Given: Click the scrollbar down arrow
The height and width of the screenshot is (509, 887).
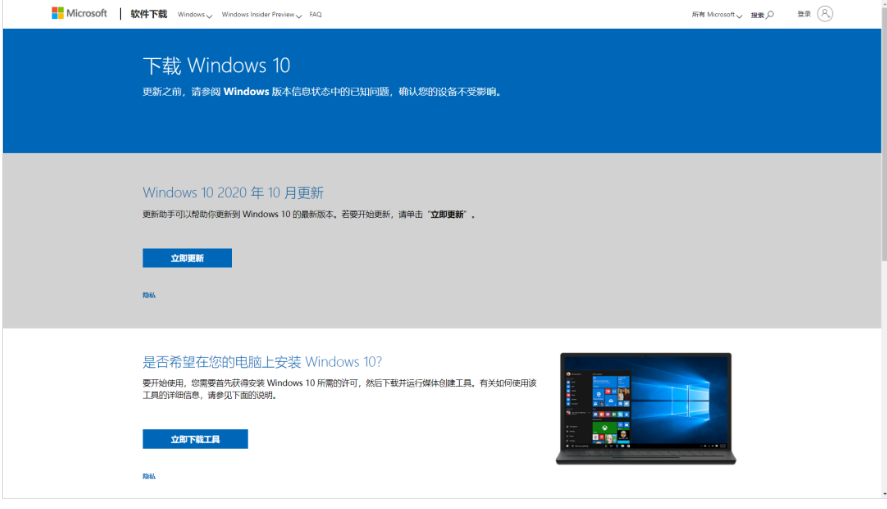Looking at the screenshot, I should click(884, 494).
